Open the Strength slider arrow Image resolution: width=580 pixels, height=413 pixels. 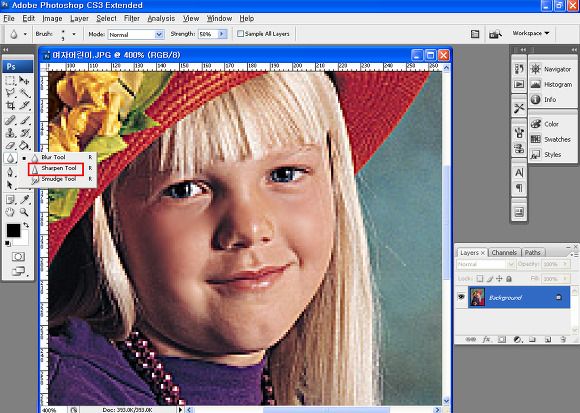pyautogui.click(x=222, y=34)
